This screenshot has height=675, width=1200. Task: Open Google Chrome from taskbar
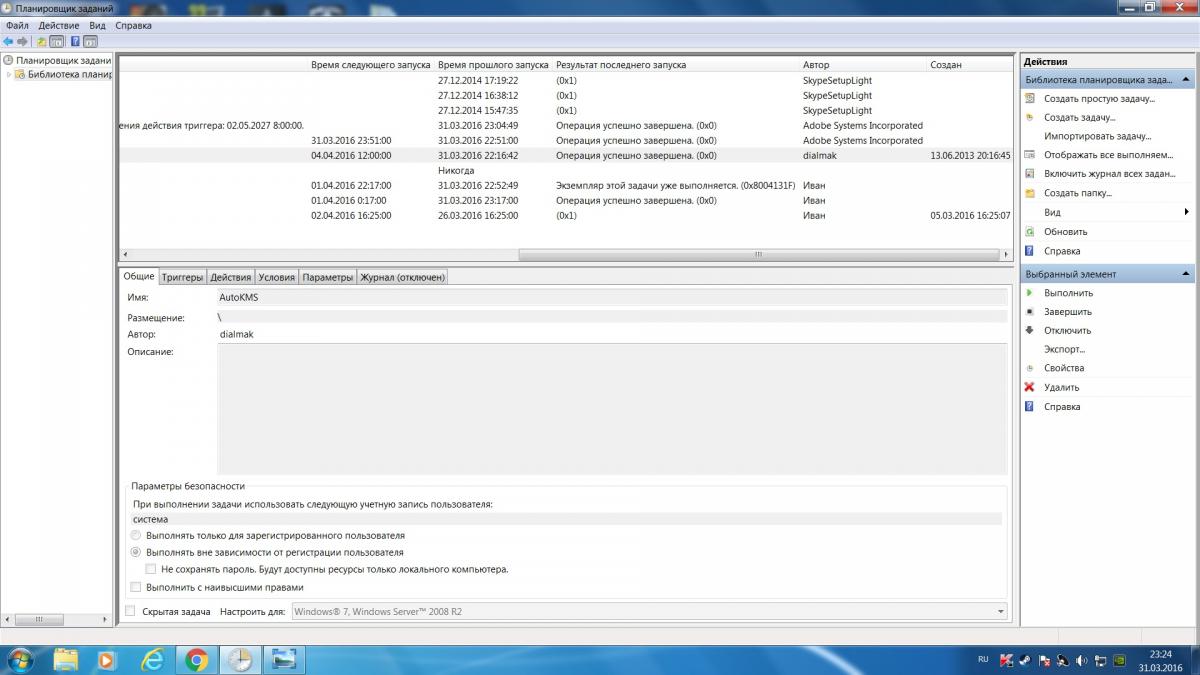(x=196, y=660)
